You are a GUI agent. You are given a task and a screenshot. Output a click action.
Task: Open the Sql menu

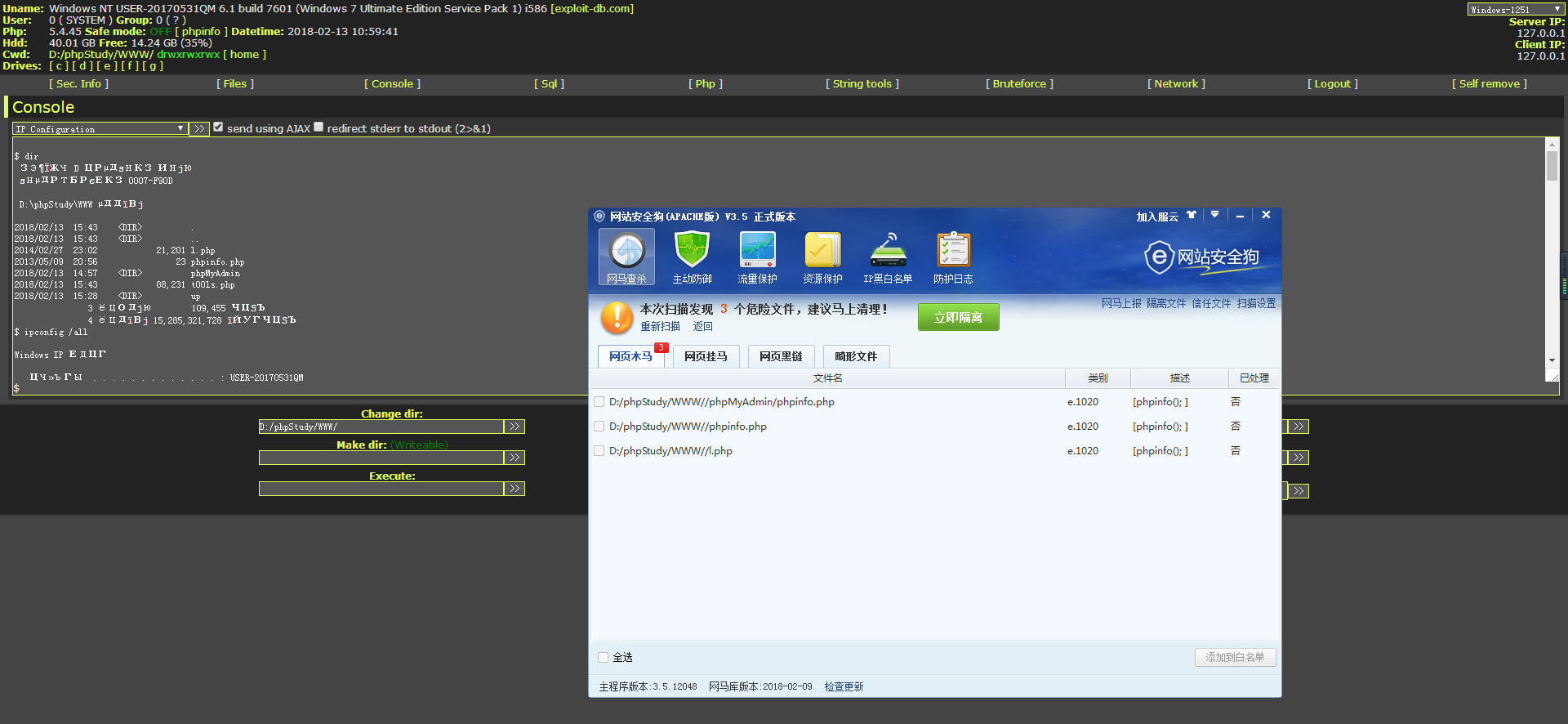click(x=550, y=83)
